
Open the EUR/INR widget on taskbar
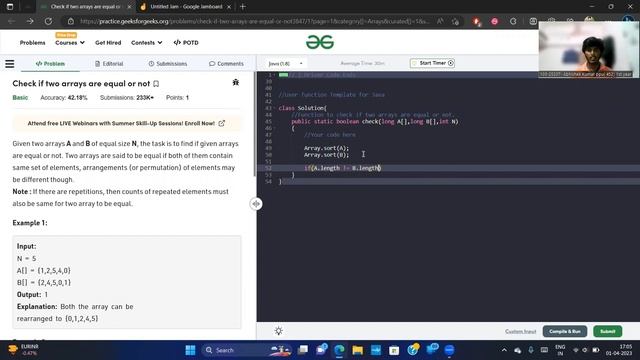pos(23,350)
